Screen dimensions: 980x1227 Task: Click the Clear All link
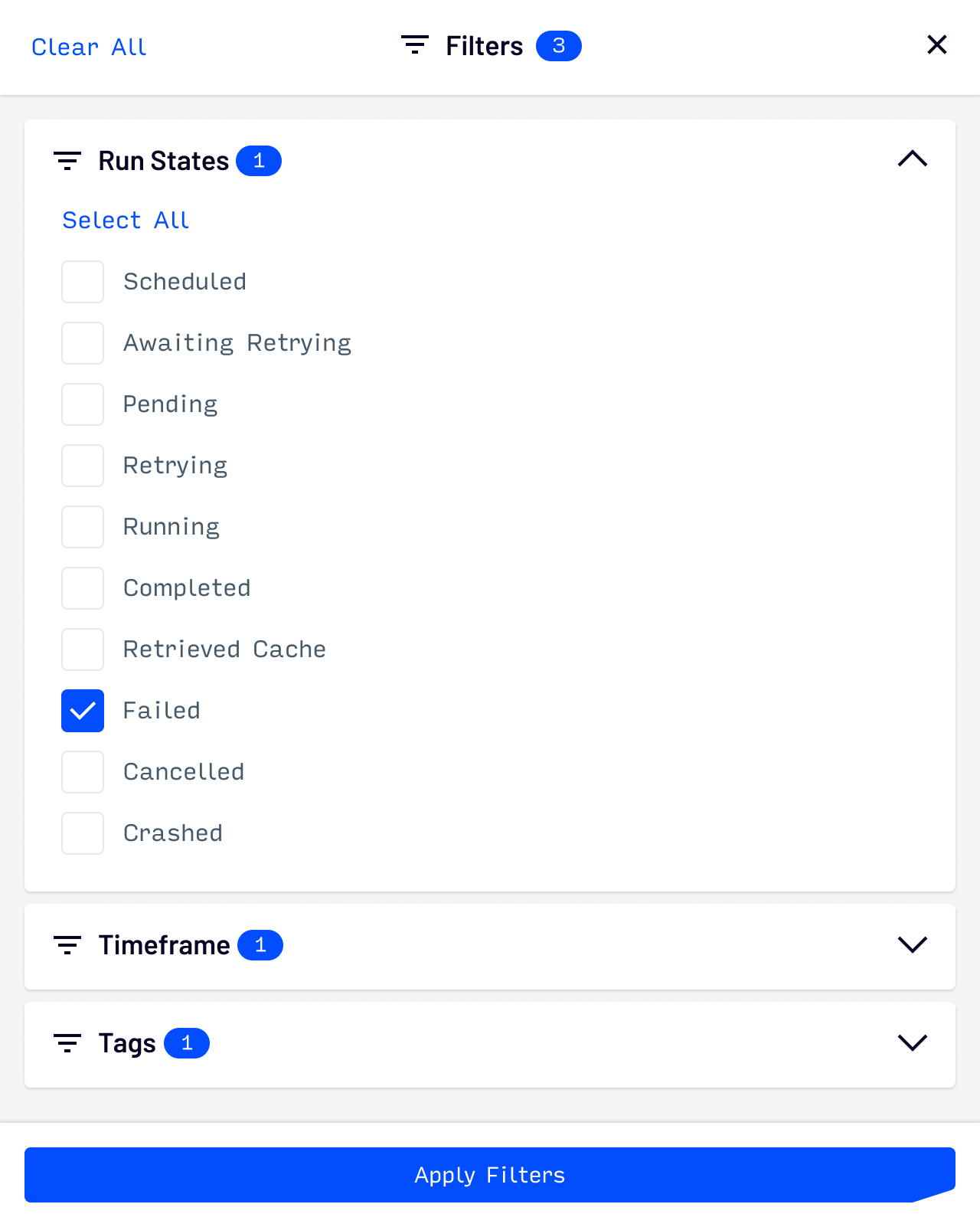click(89, 47)
